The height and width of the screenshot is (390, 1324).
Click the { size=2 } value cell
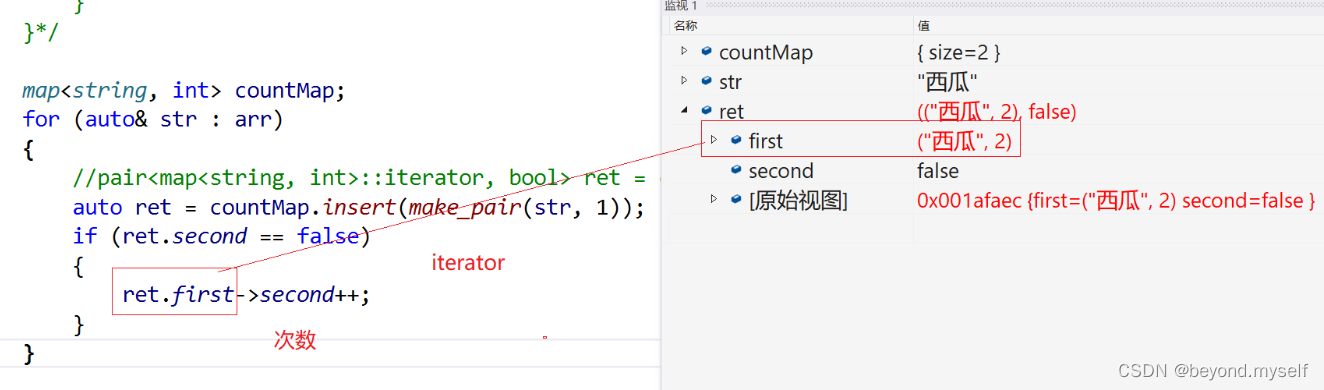959,53
